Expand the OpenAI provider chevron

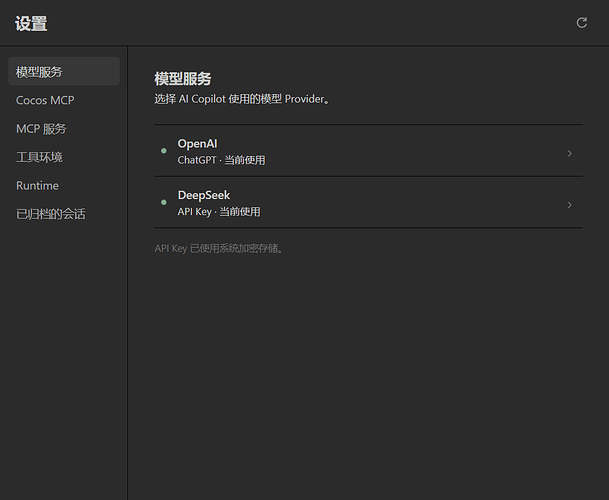pyautogui.click(x=569, y=153)
